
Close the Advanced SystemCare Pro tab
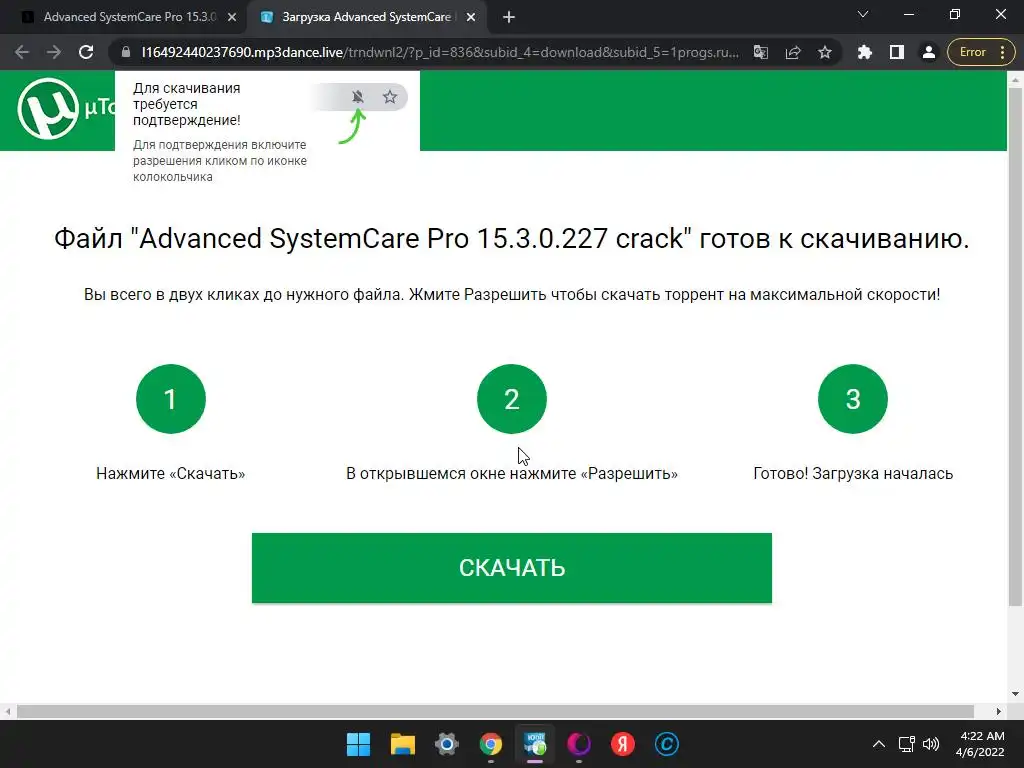coord(232,18)
